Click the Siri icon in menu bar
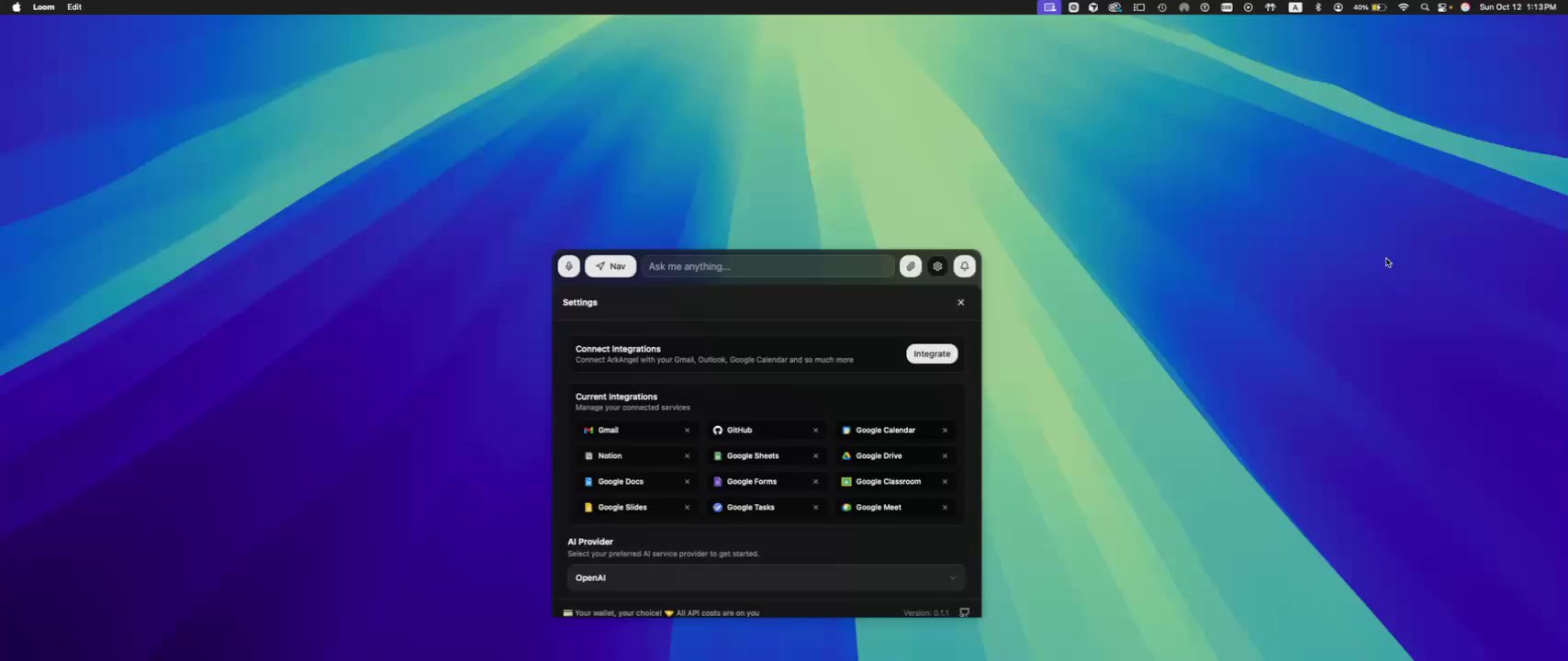 click(1465, 7)
